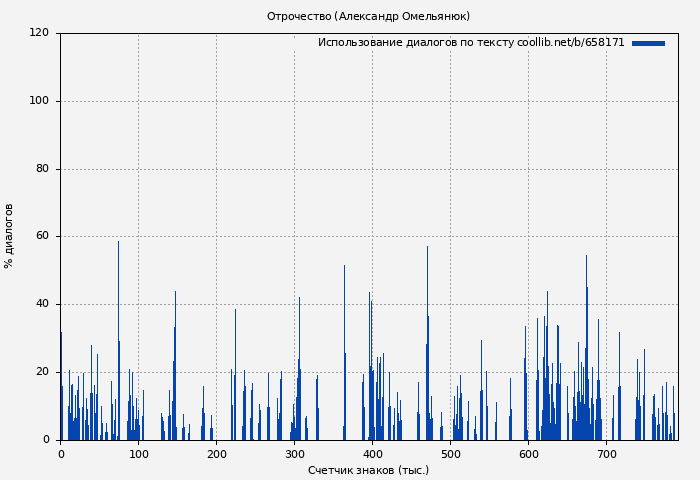Screen dimensions: 700x480
Task: Click the 60 tick label on y-axis
Action: pos(42,237)
